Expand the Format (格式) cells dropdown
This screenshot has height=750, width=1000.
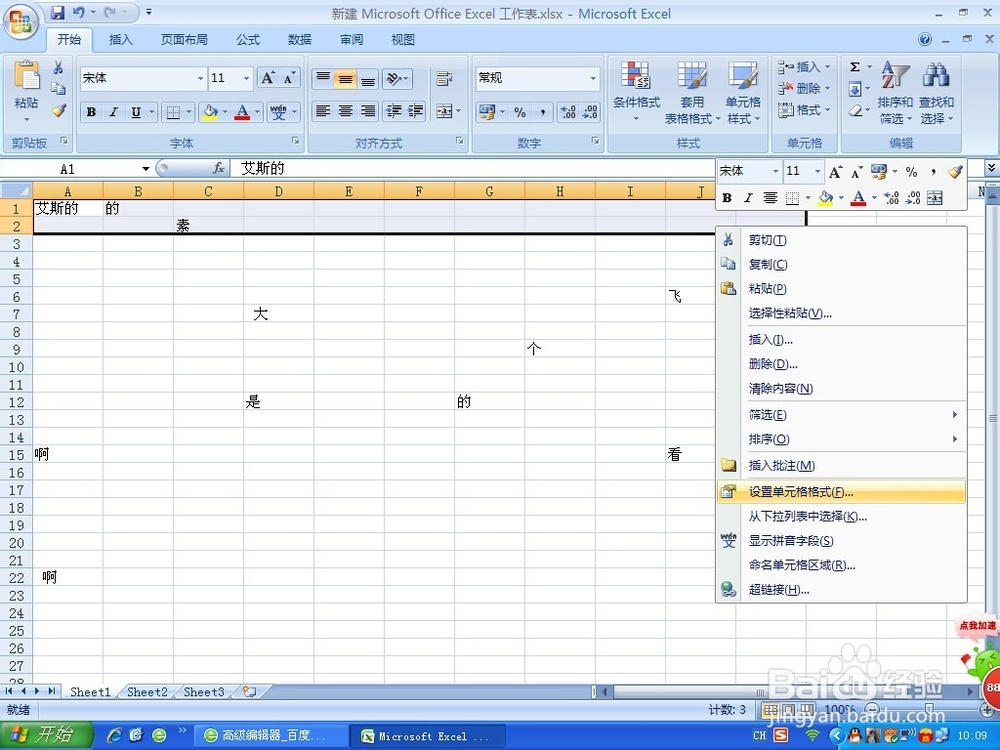(828, 110)
